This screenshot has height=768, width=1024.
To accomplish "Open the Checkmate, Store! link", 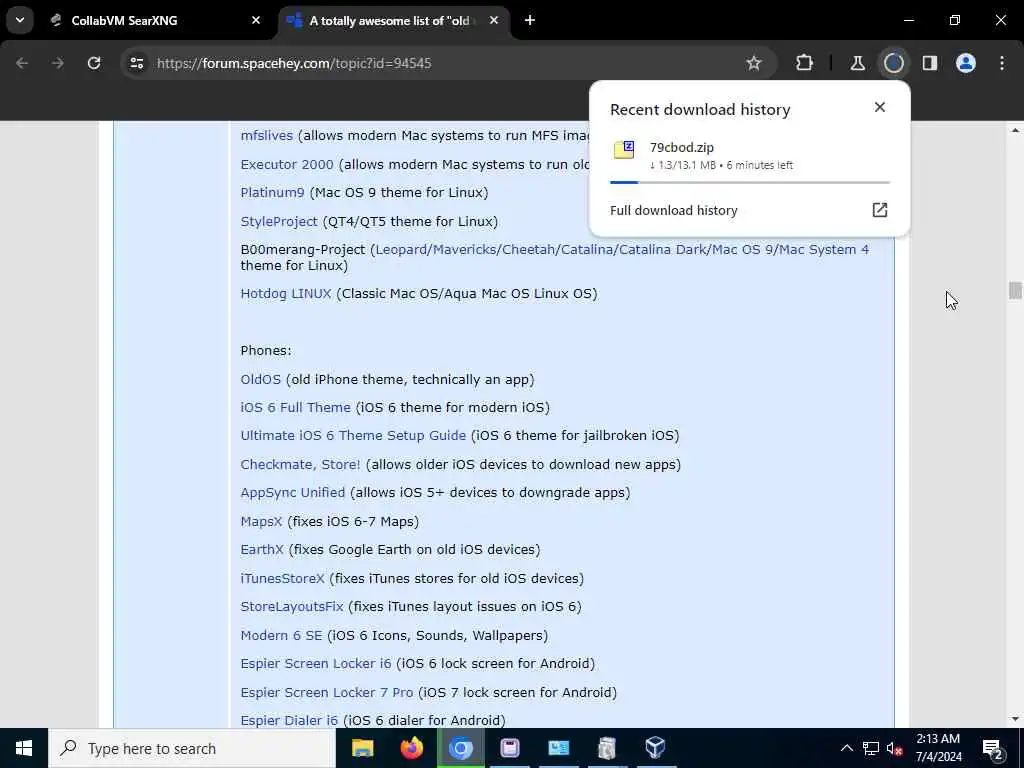I will pos(300,464).
